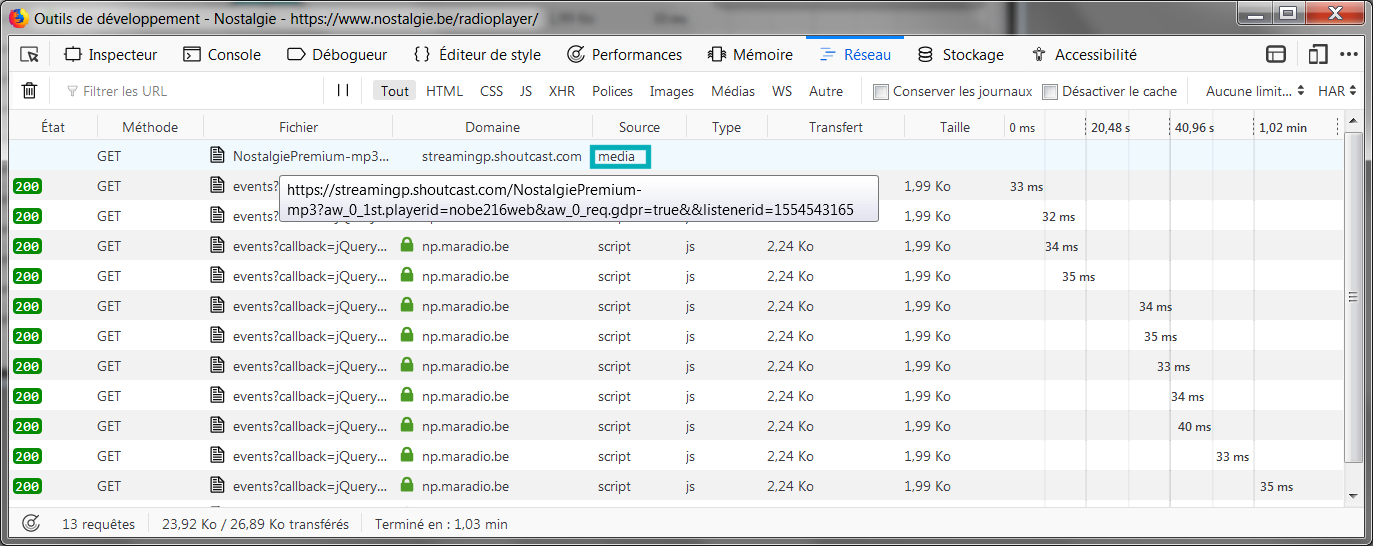The image size is (1373, 546).
Task: Click the 1,02 min timeline header
Action: click(x=1283, y=128)
